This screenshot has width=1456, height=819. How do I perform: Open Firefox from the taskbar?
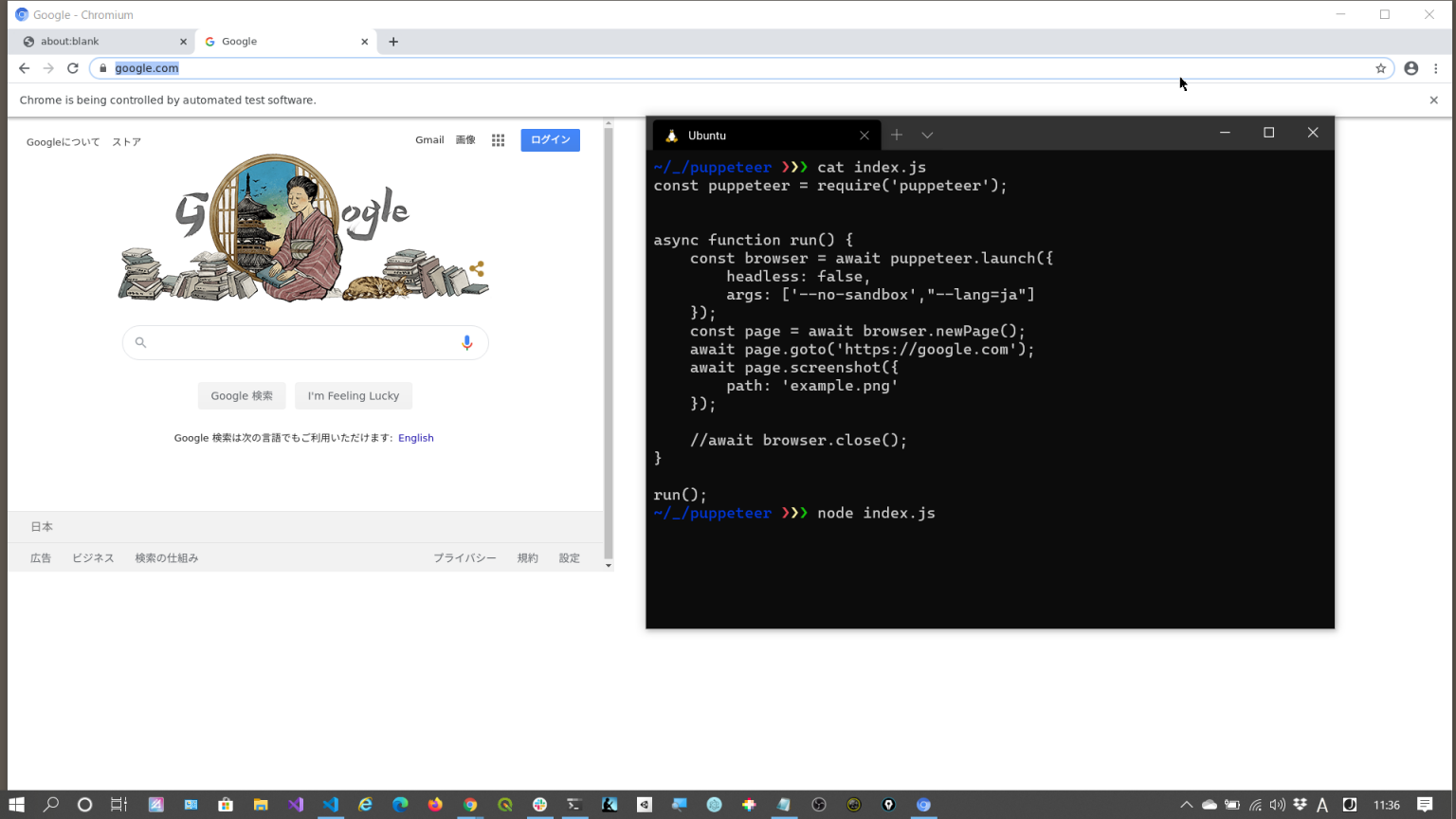click(435, 805)
